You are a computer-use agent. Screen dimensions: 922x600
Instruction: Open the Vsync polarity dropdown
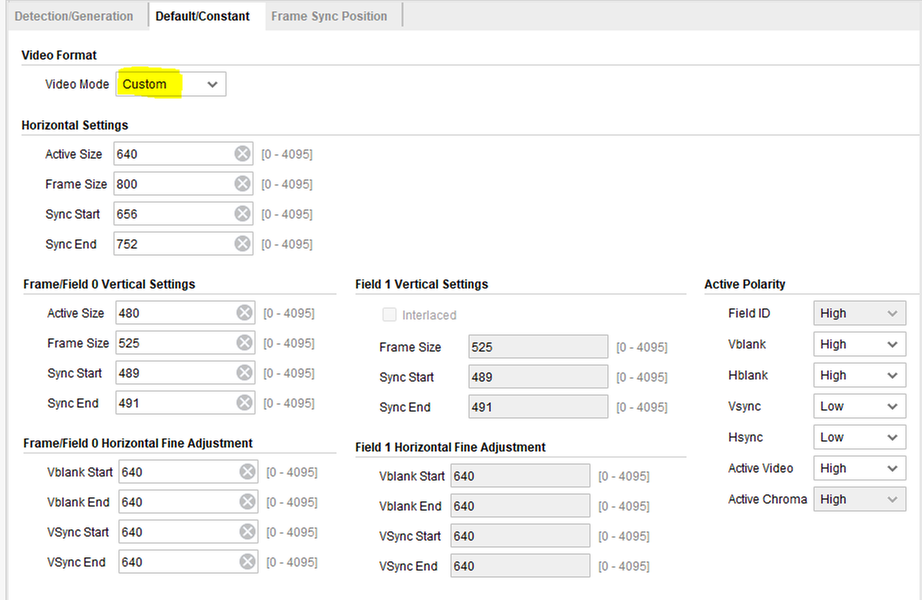[x=859, y=406]
